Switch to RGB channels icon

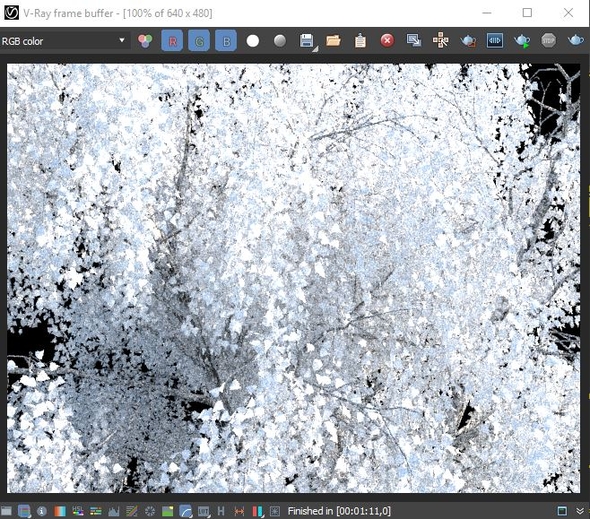pyautogui.click(x=145, y=41)
